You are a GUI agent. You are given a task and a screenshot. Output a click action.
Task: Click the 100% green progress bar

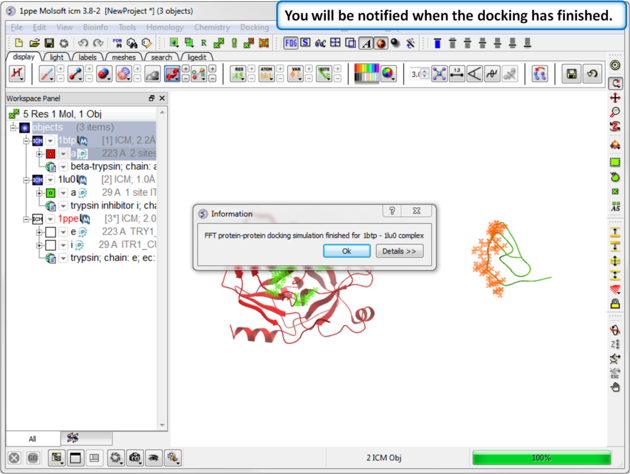(x=540, y=458)
